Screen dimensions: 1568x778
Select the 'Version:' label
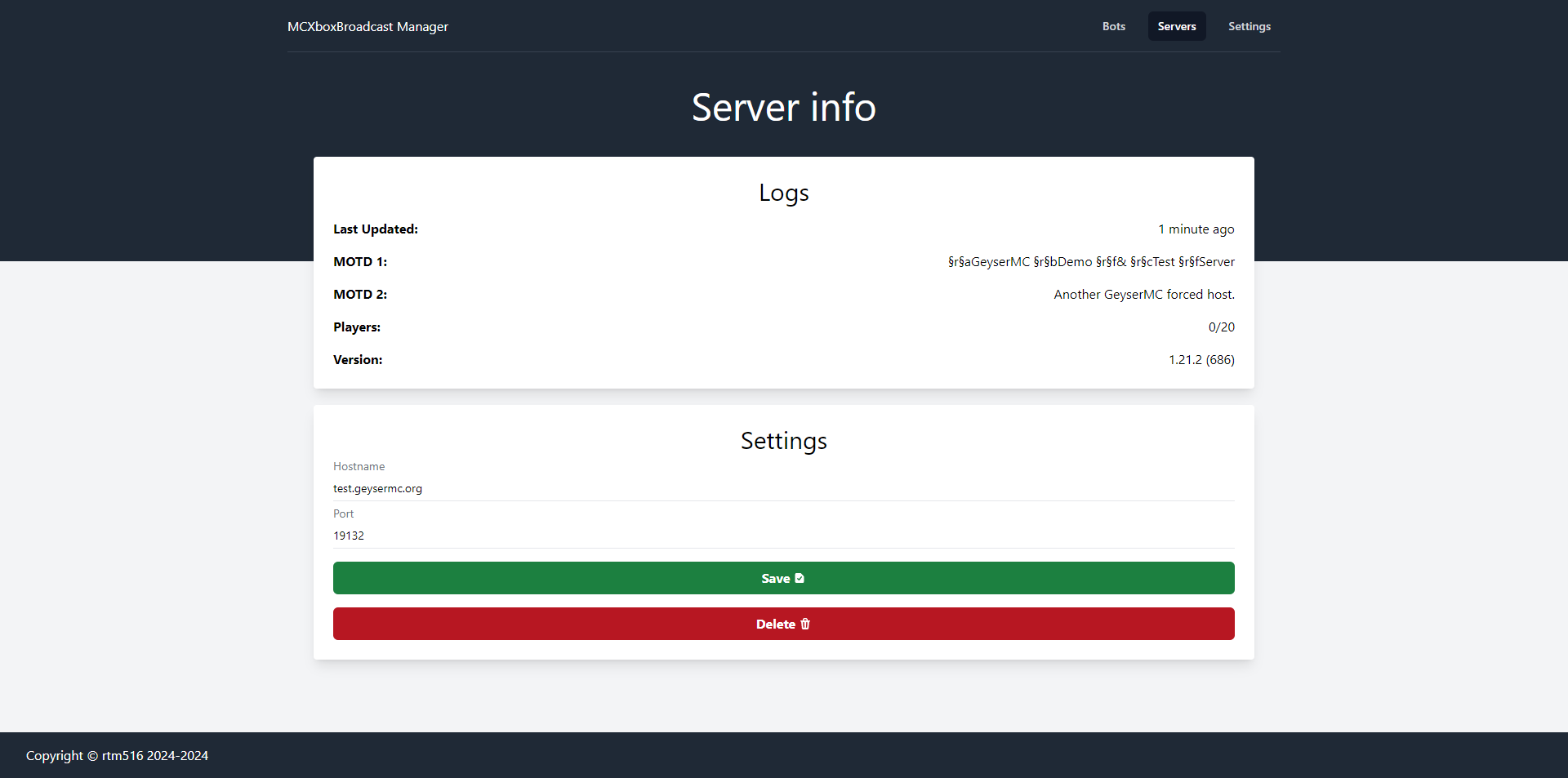pyautogui.click(x=358, y=360)
